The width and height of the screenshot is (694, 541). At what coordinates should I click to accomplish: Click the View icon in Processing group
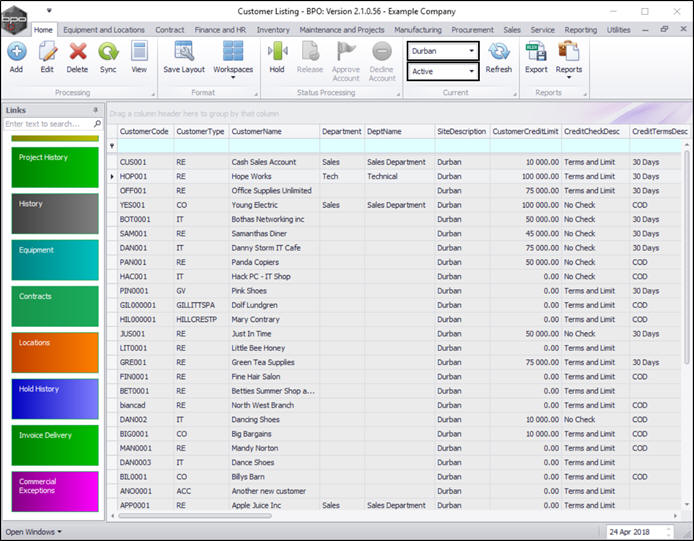(x=139, y=55)
